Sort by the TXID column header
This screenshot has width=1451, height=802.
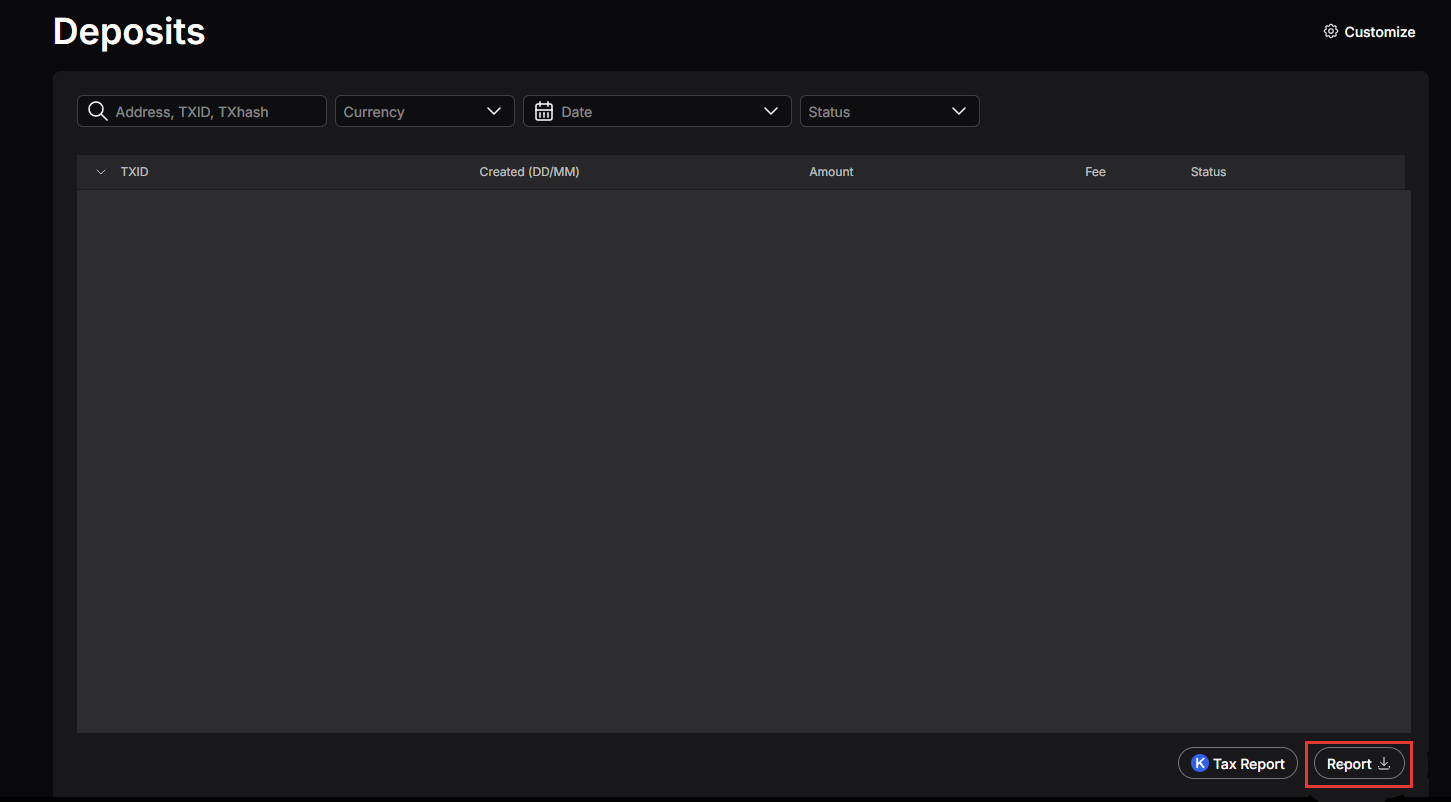pyautogui.click(x=135, y=172)
